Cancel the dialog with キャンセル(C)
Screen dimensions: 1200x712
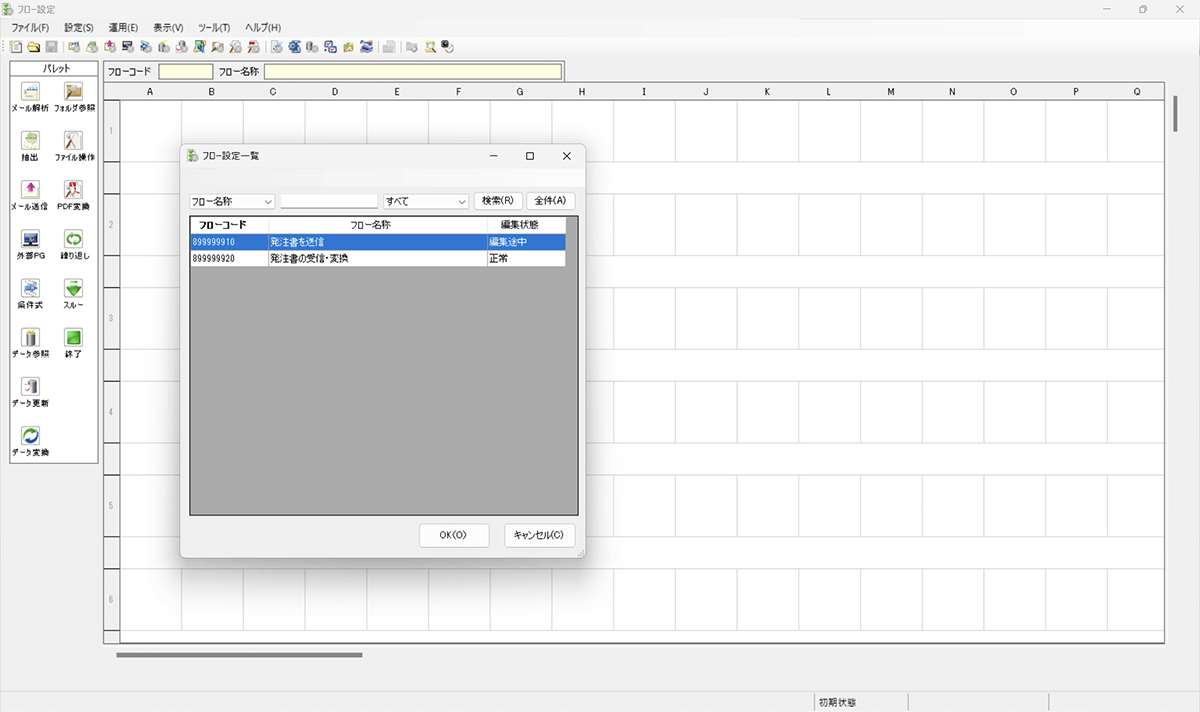click(x=539, y=535)
